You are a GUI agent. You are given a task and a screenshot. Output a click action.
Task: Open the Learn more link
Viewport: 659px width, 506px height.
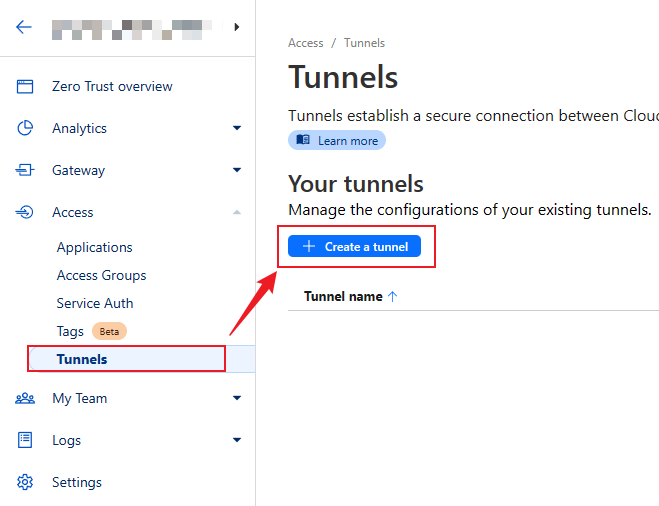337,141
